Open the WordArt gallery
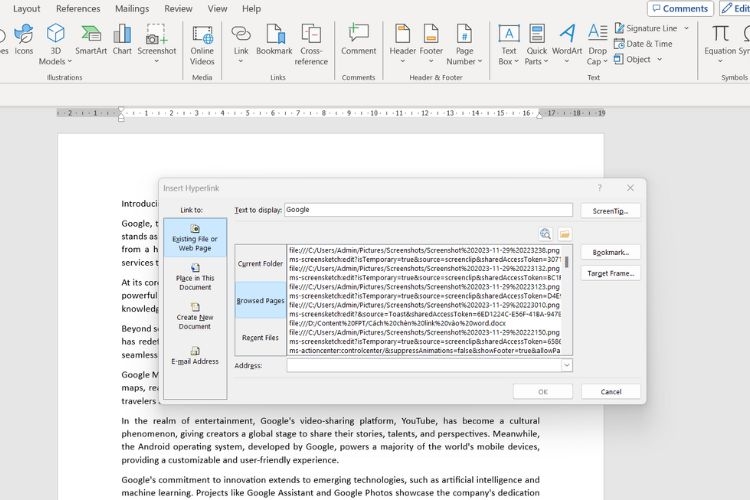Image resolution: width=750 pixels, height=500 pixels. pyautogui.click(x=567, y=45)
